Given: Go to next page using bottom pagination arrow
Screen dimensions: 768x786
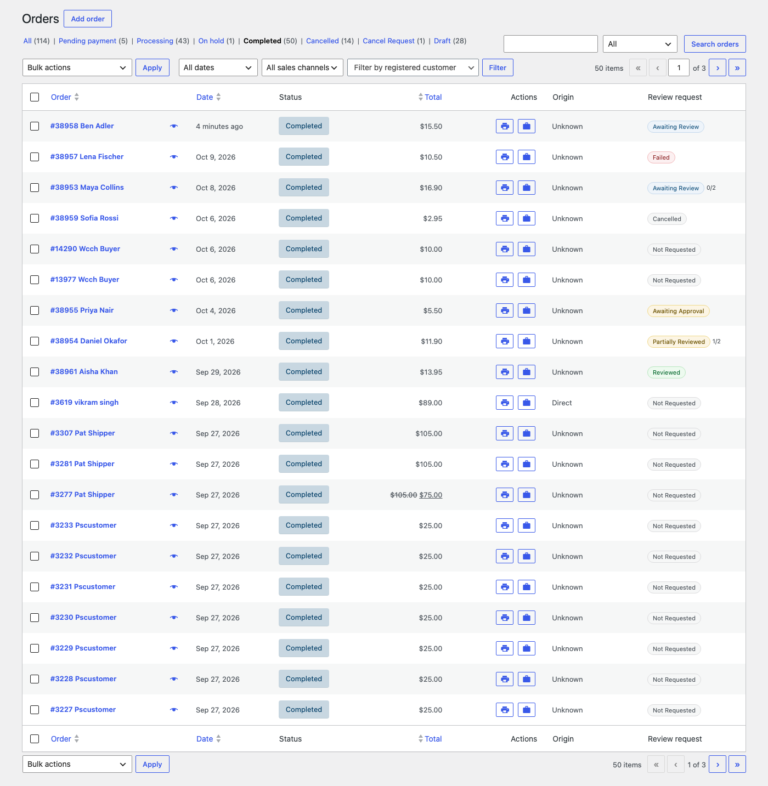Looking at the screenshot, I should point(717,764).
